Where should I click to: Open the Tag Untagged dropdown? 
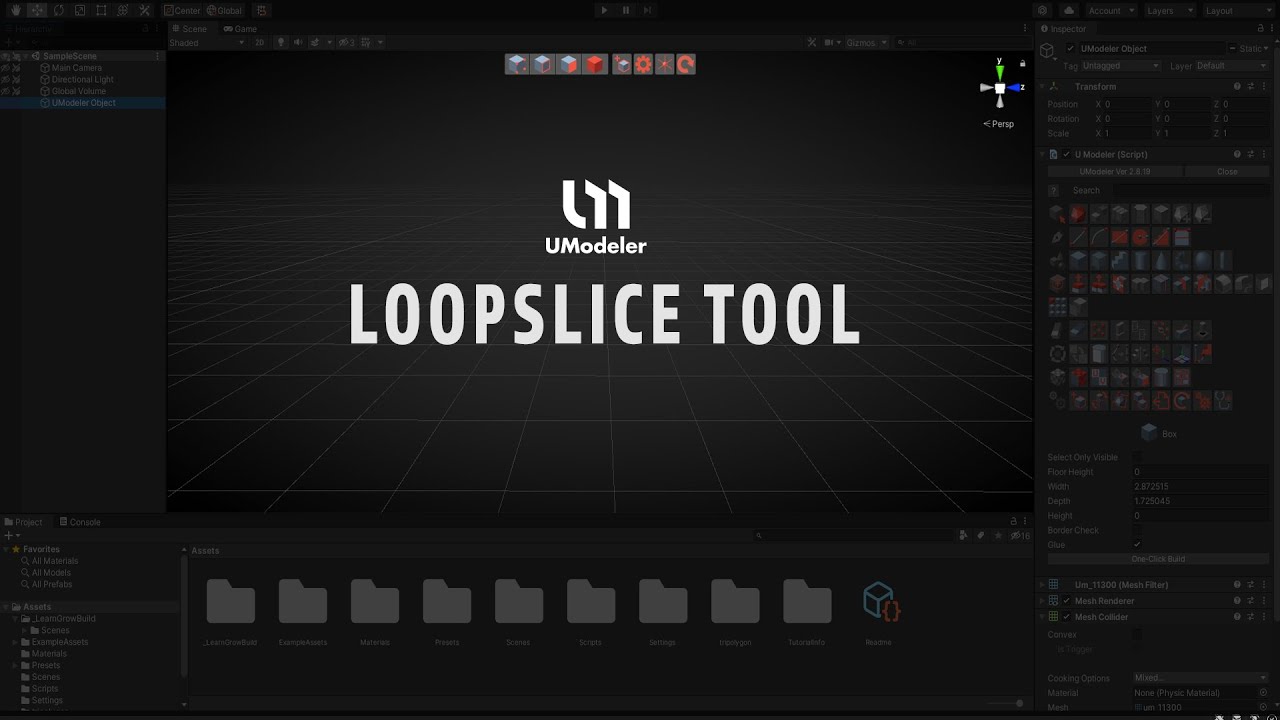tap(1121, 66)
